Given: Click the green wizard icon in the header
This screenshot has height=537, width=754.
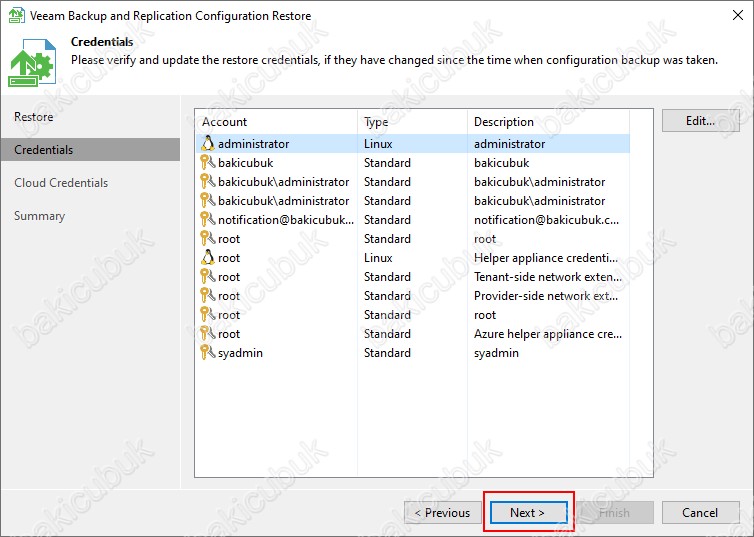Looking at the screenshot, I should (x=33, y=62).
